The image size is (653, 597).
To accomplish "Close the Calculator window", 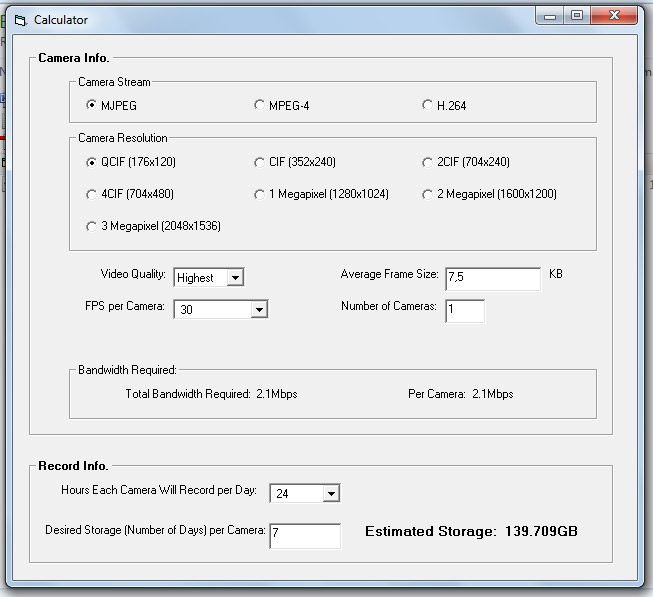I will point(614,16).
